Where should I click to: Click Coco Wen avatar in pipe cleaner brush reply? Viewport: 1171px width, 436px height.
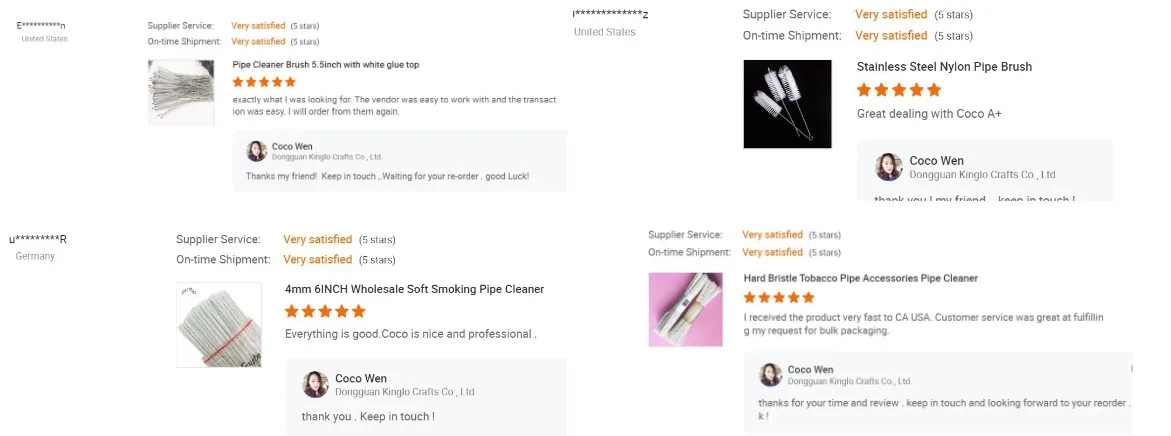coord(257,151)
